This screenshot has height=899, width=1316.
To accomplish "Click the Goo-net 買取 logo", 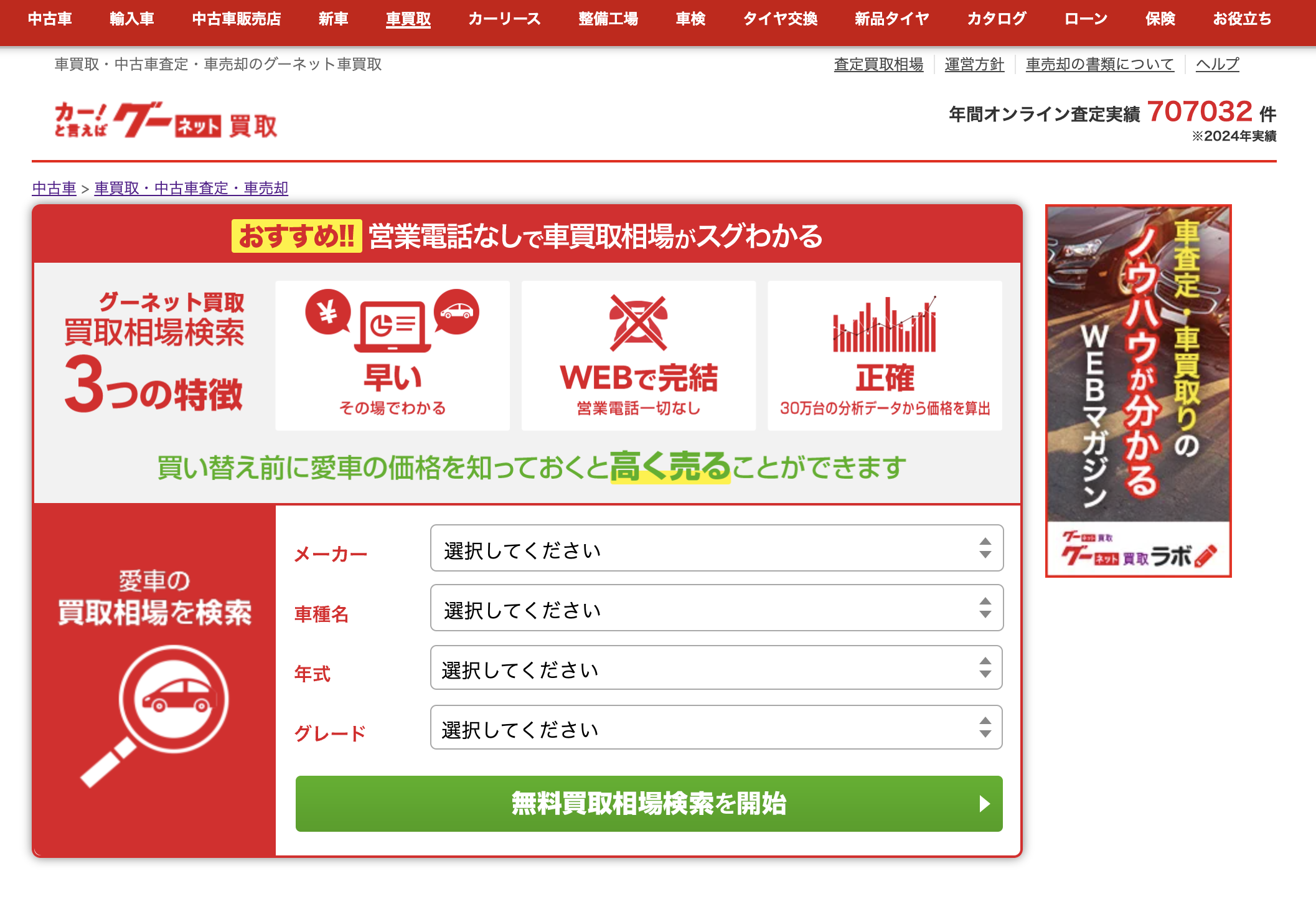I will click(x=166, y=120).
